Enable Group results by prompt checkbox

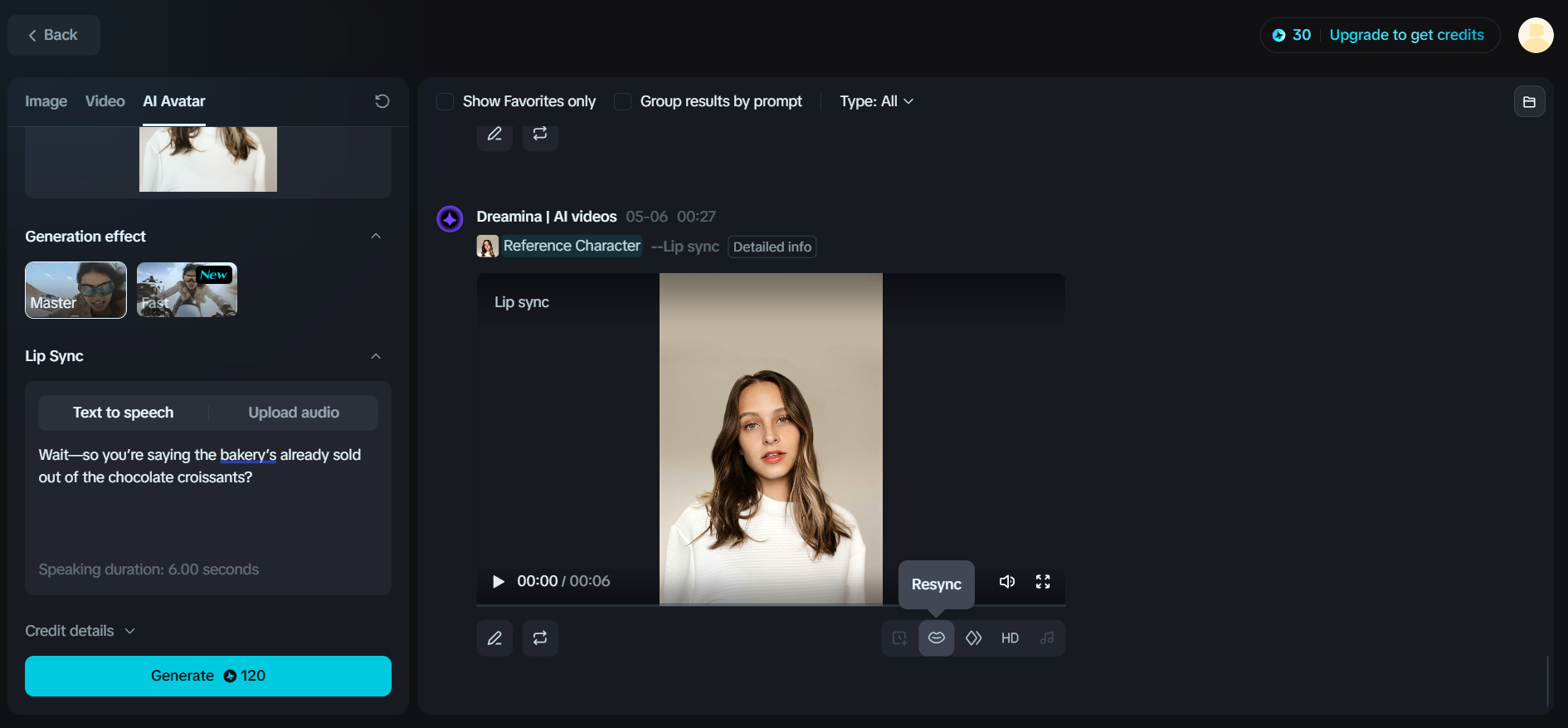[623, 101]
